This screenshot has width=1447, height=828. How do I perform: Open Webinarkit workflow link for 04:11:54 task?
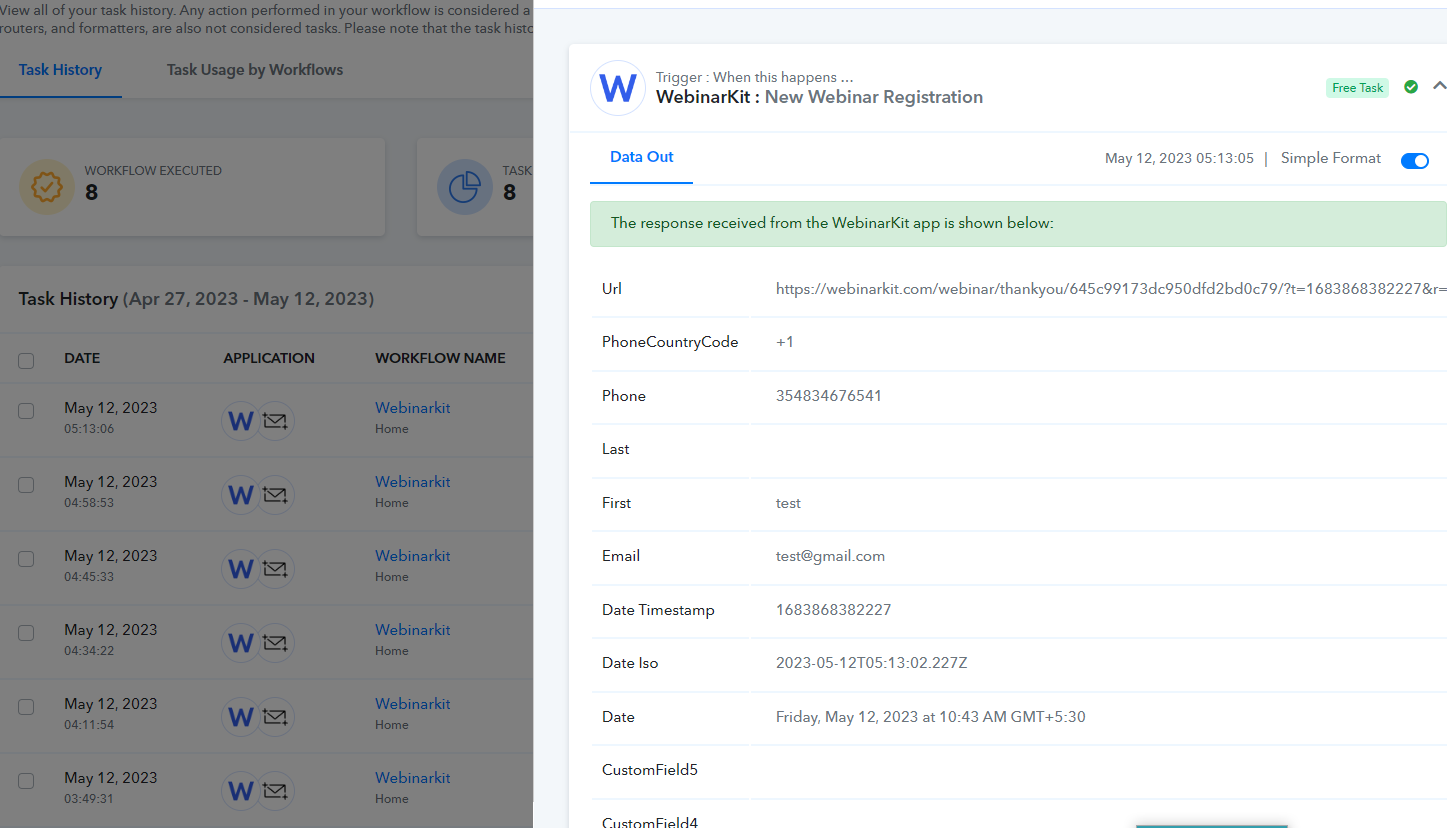tap(413, 704)
